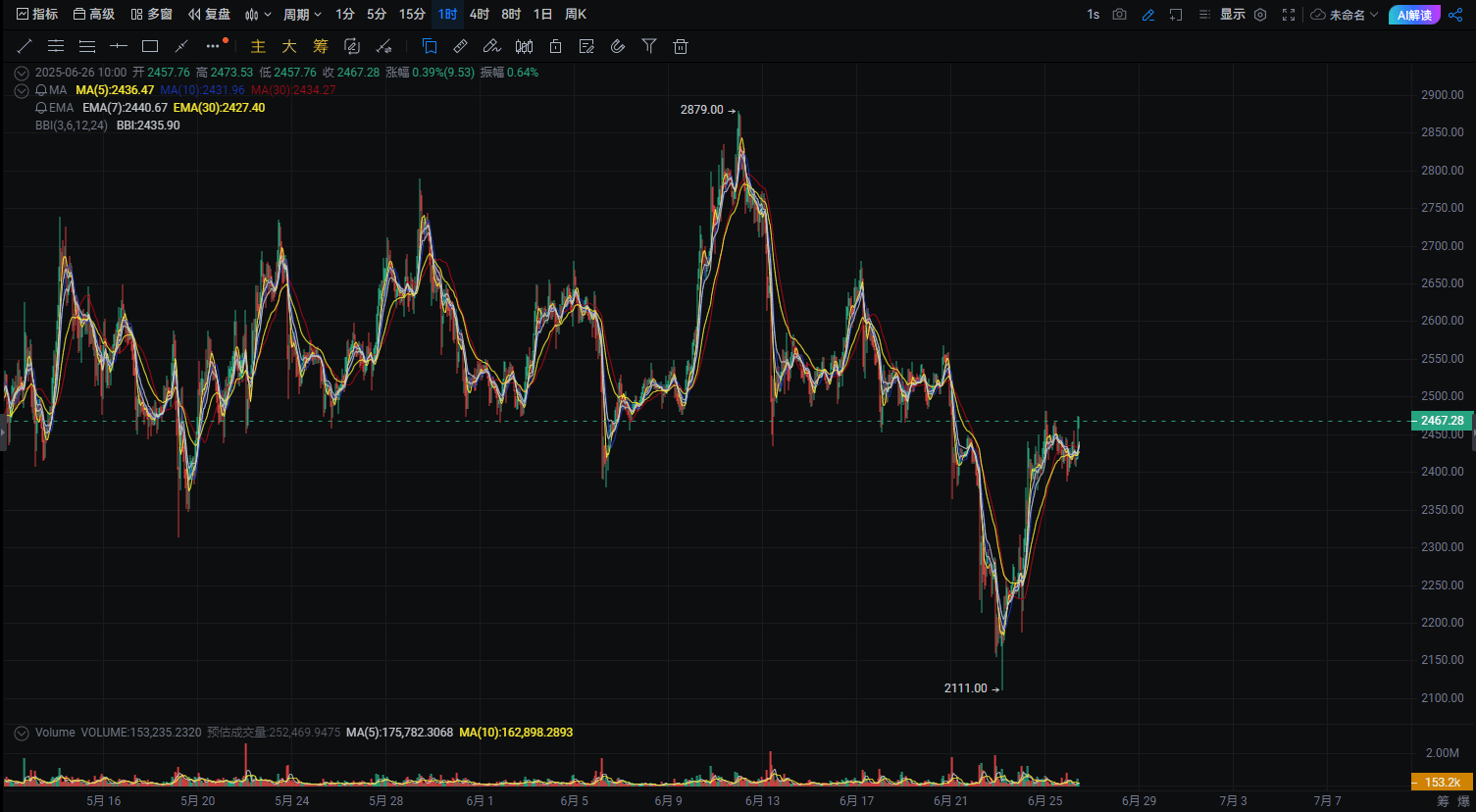Image resolution: width=1476 pixels, height=812 pixels.
Task: Take a chart screenshot with camera icon
Action: click(x=1120, y=15)
